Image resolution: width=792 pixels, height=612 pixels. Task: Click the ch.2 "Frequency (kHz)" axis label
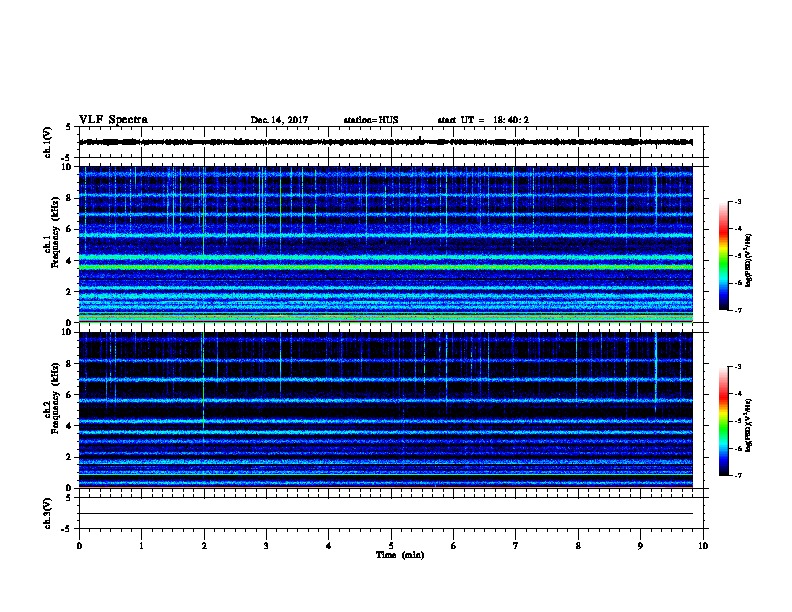click(x=55, y=398)
